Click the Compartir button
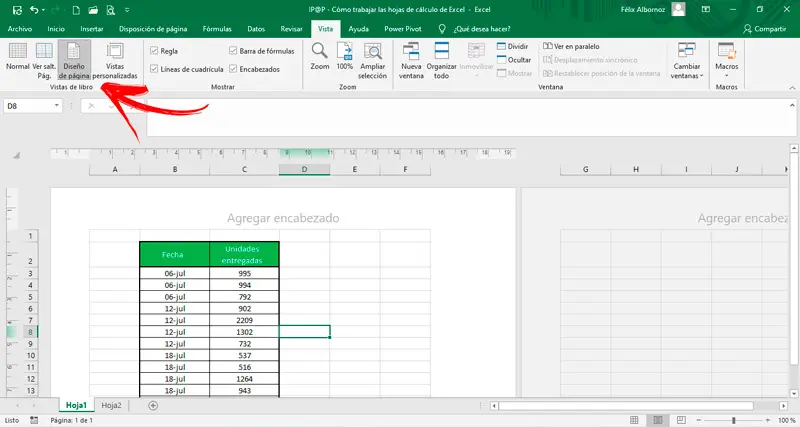Screen dimensions: 800x427 tap(764, 29)
